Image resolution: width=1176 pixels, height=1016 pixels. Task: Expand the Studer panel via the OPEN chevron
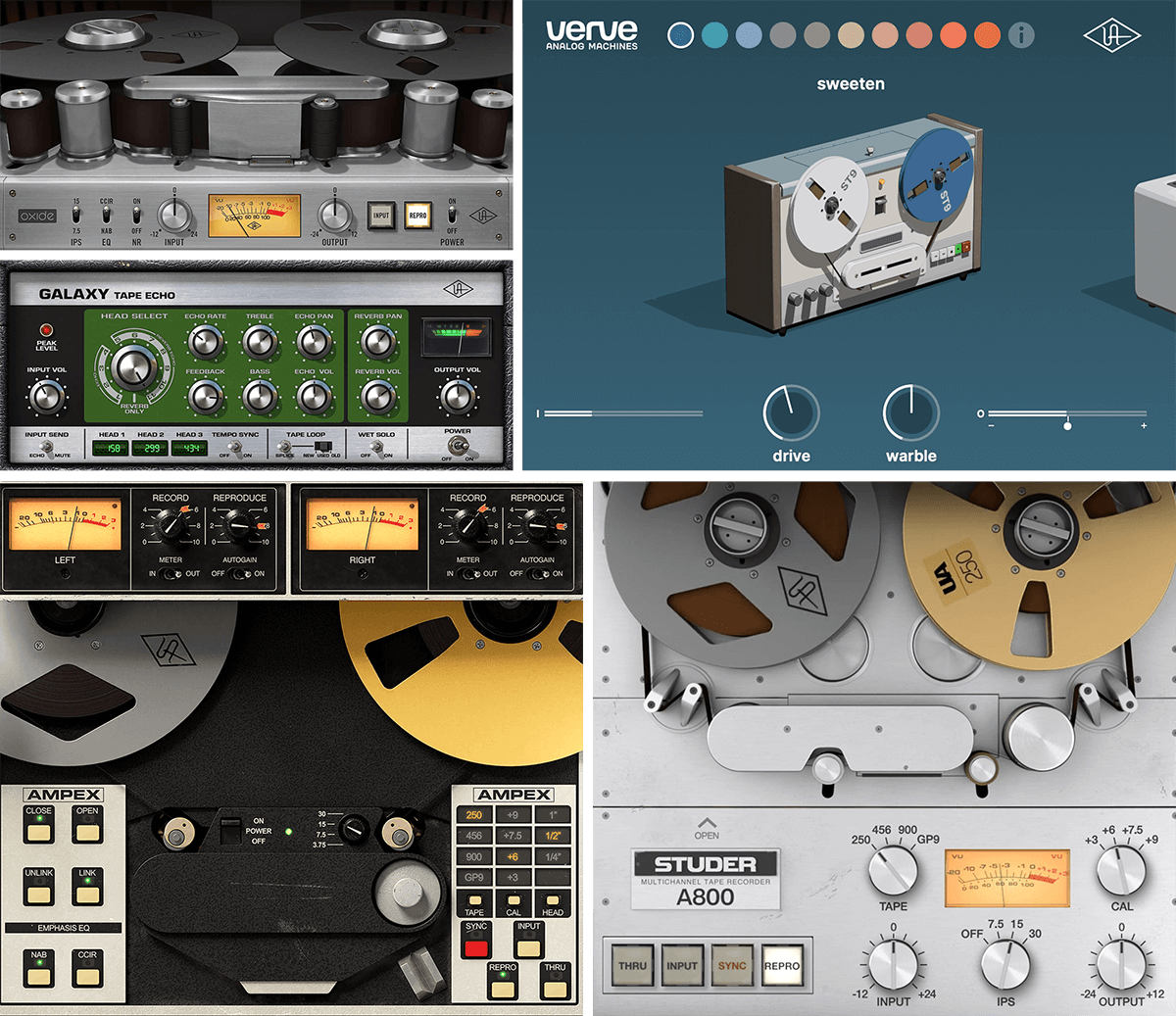[706, 828]
